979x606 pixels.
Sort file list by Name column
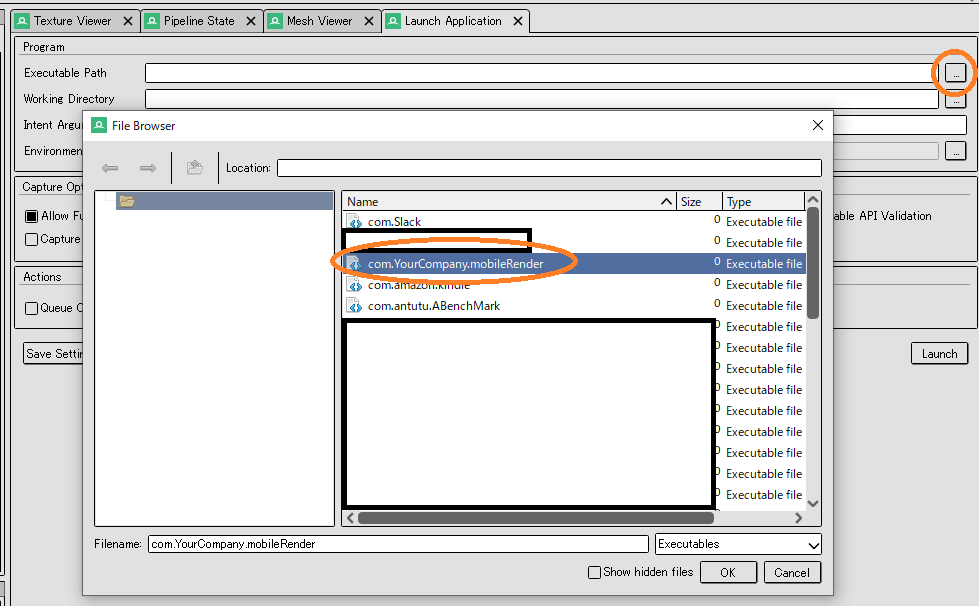click(x=509, y=202)
